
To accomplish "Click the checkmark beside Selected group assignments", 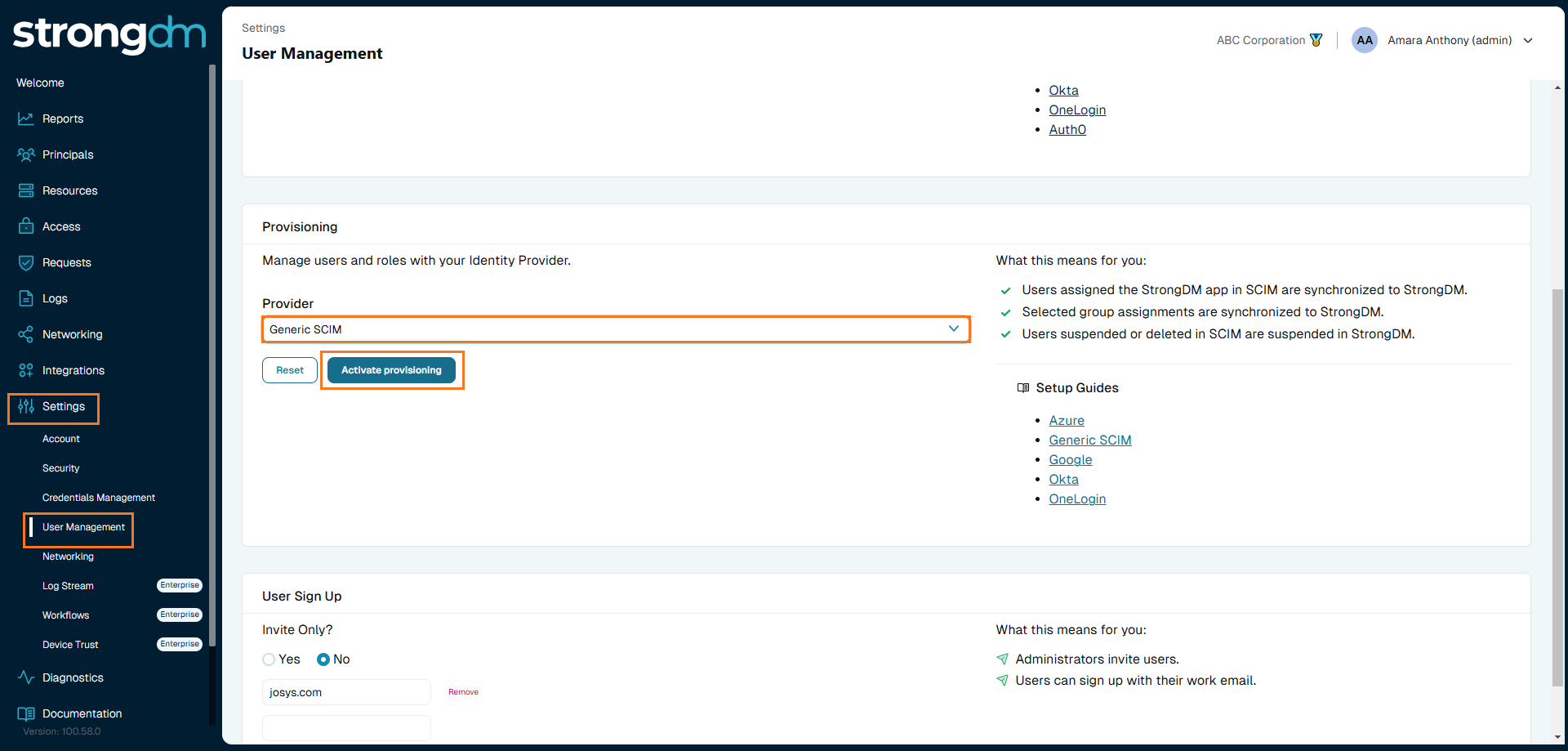I will coord(1006,312).
